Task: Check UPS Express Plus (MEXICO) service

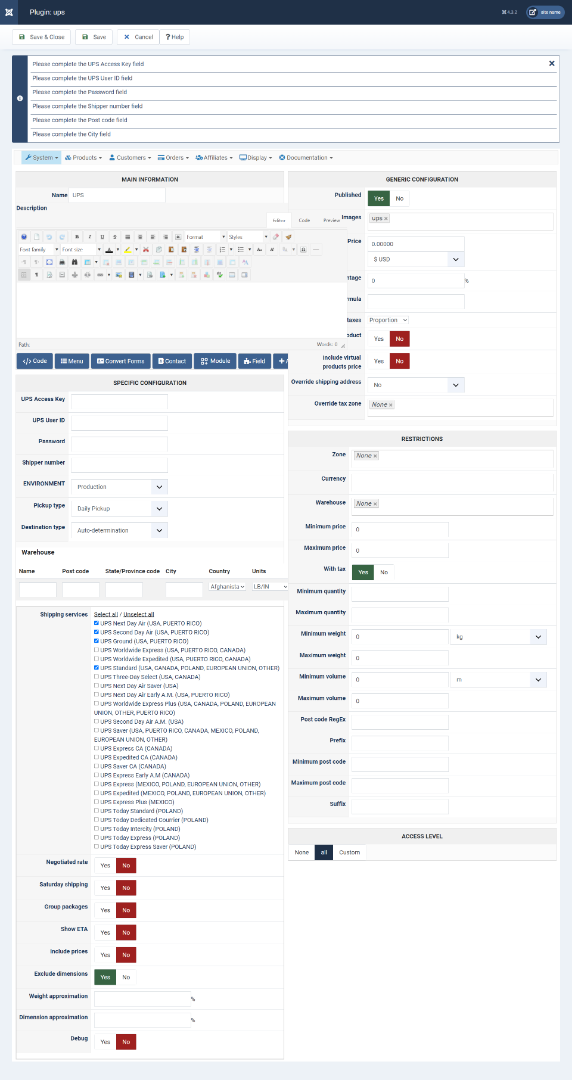Action: [x=96, y=802]
